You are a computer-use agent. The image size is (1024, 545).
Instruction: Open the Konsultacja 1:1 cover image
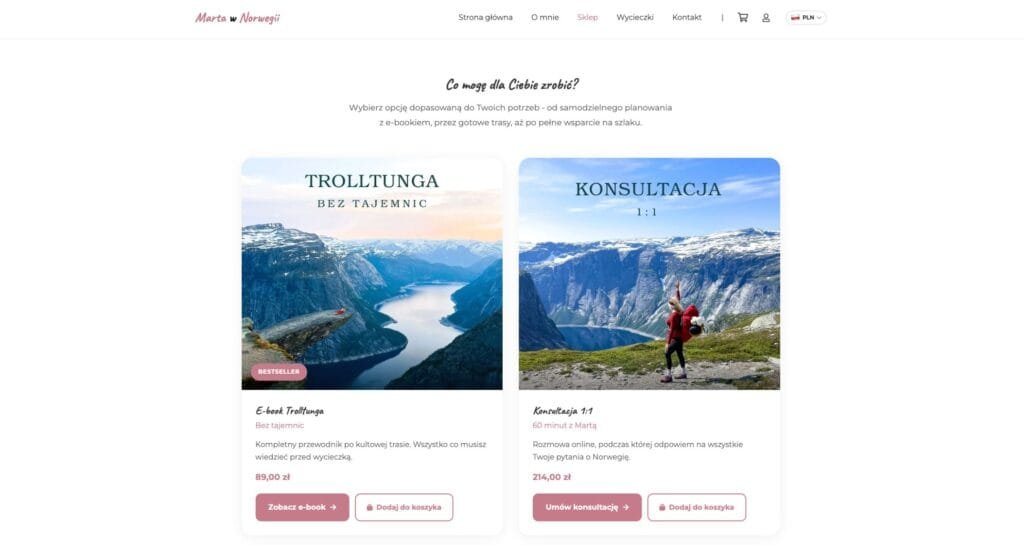tap(649, 273)
